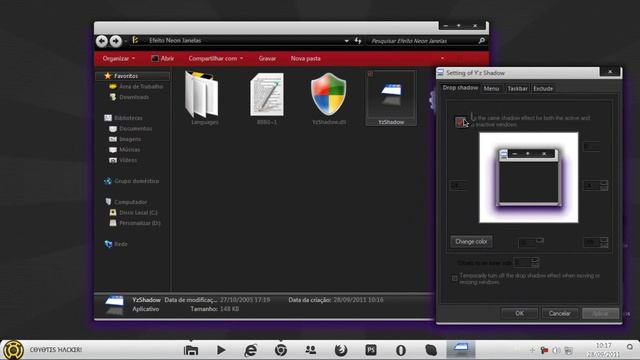The width and height of the screenshot is (640, 360).
Task: Click the search magnifier icon in Explorer
Action: point(481,40)
